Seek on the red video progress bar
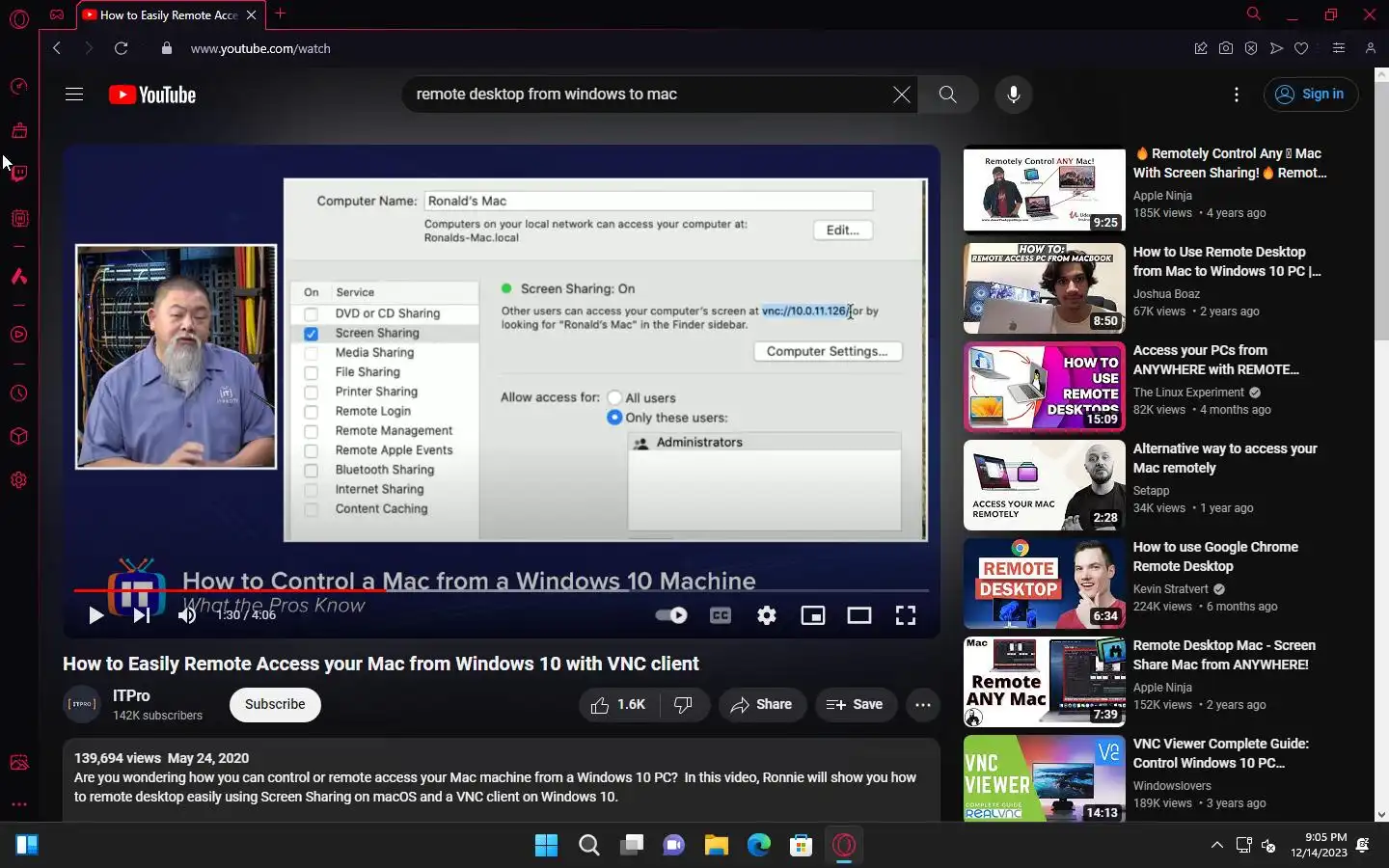This screenshot has width=1389, height=868. [502, 590]
